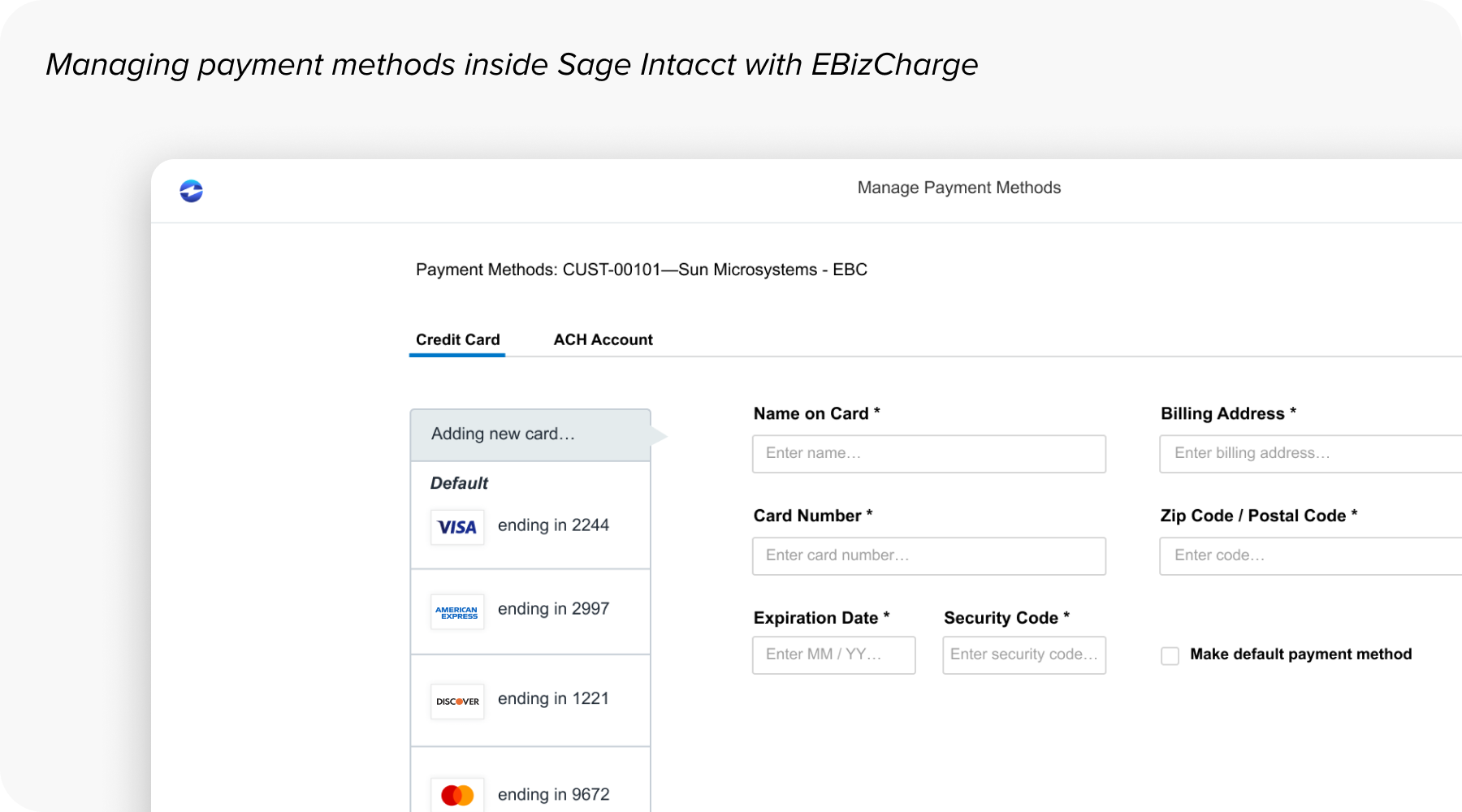Click the EBizCharge logo
1462x812 pixels.
(190, 191)
